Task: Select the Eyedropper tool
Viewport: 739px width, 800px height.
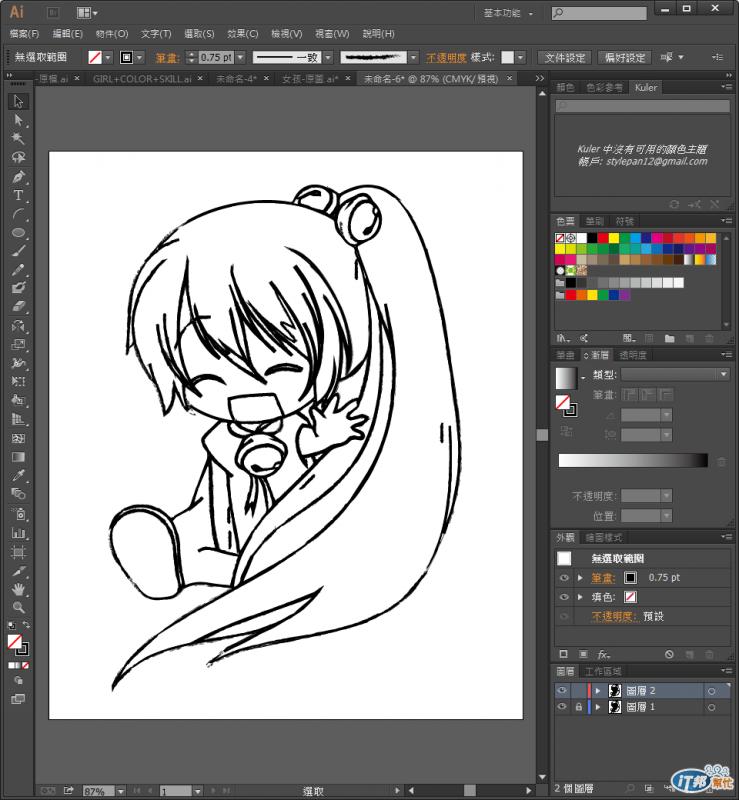Action: pos(18,475)
